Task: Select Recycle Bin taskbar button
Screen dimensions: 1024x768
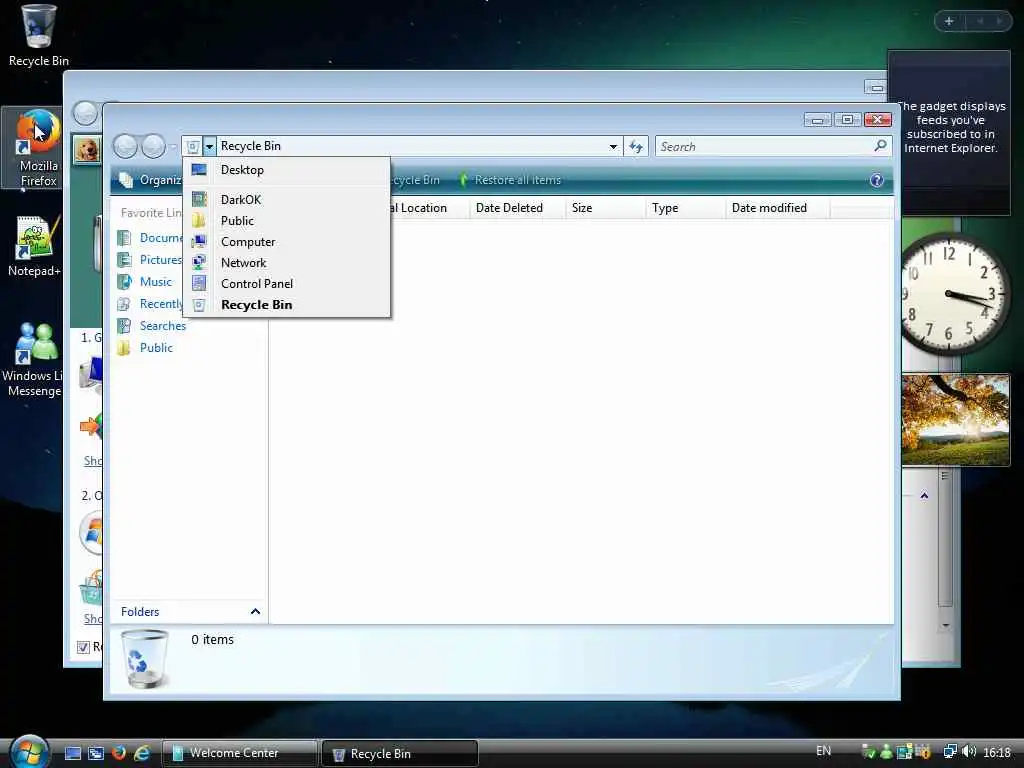Action: point(400,754)
